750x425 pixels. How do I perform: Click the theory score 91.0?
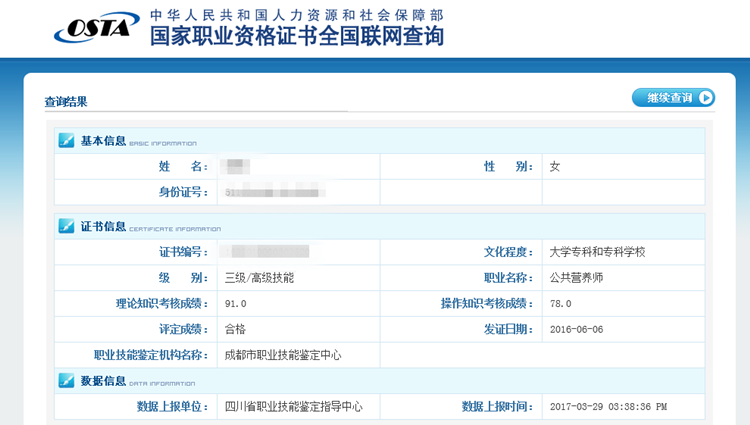[235, 304]
